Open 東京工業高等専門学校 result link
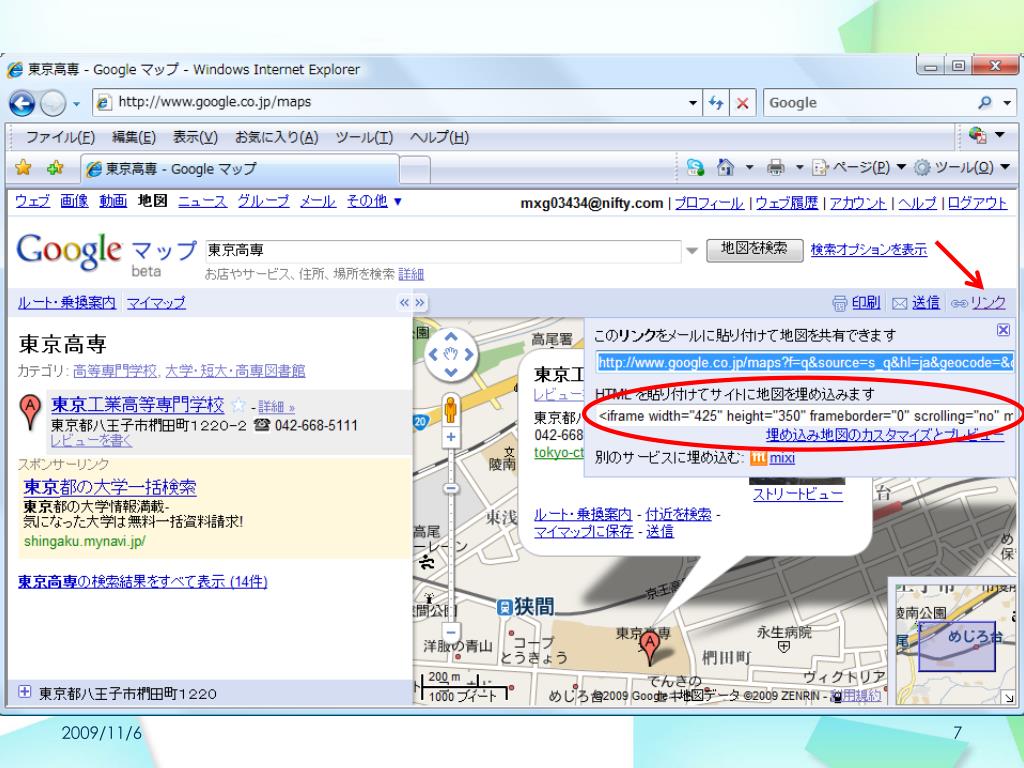The image size is (1024, 768). (137, 405)
